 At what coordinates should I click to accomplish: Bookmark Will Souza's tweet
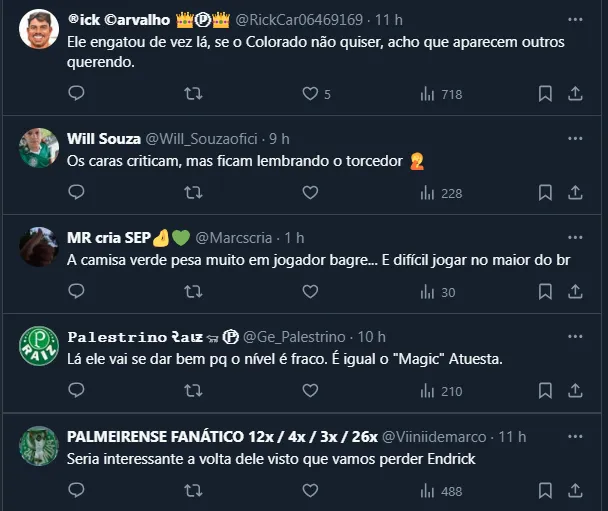click(545, 192)
